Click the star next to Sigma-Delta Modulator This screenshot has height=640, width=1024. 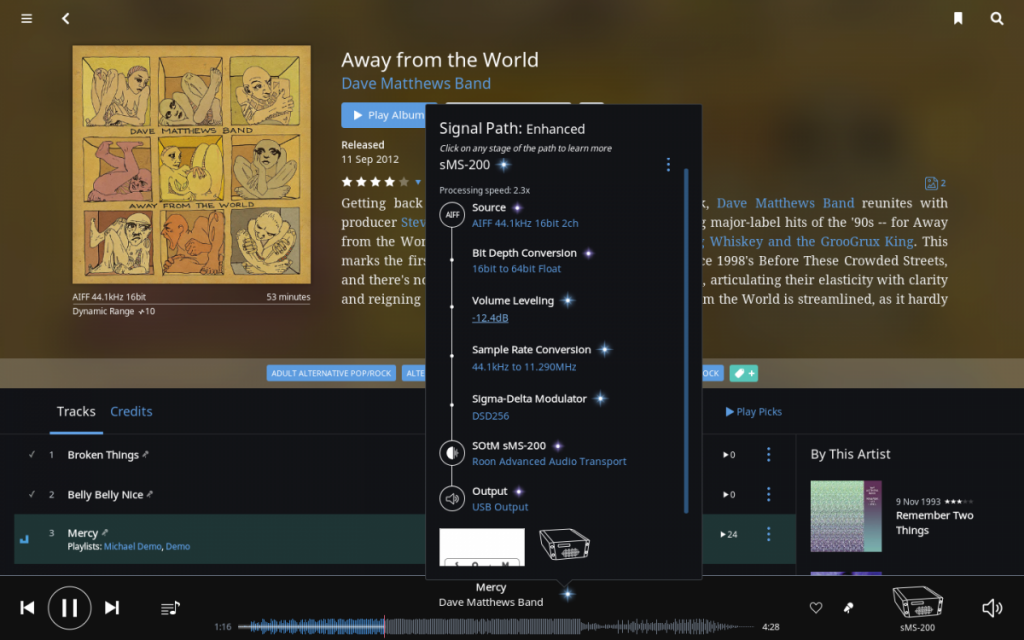[x=600, y=398]
